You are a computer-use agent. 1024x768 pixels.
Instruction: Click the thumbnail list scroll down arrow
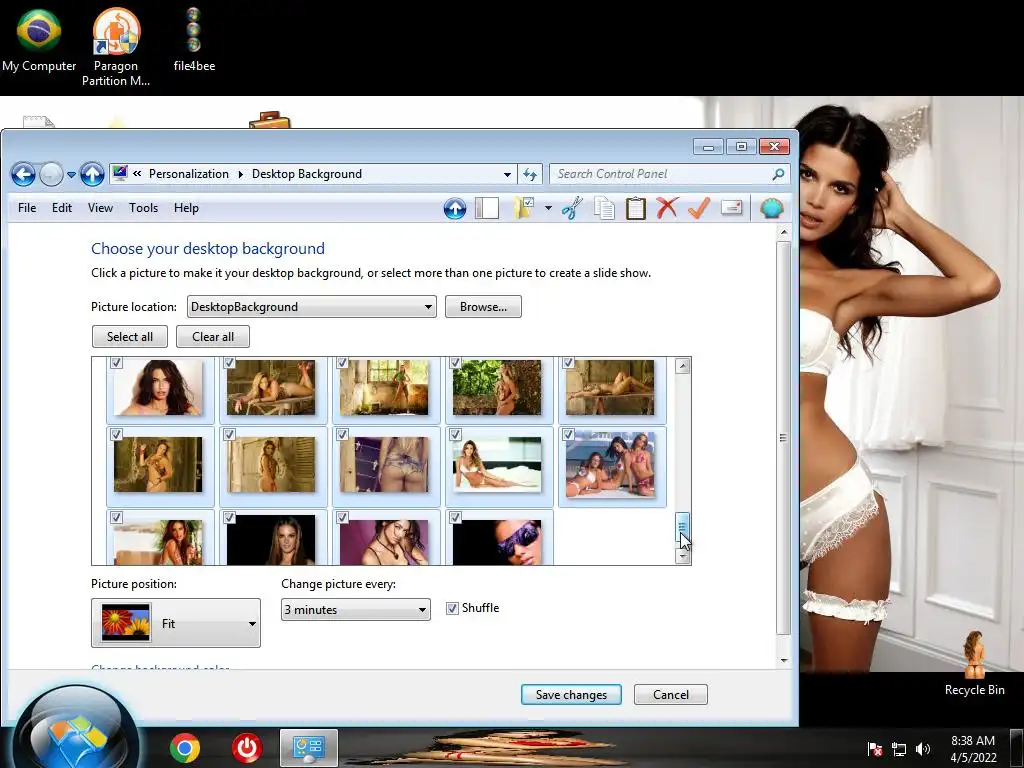click(682, 556)
